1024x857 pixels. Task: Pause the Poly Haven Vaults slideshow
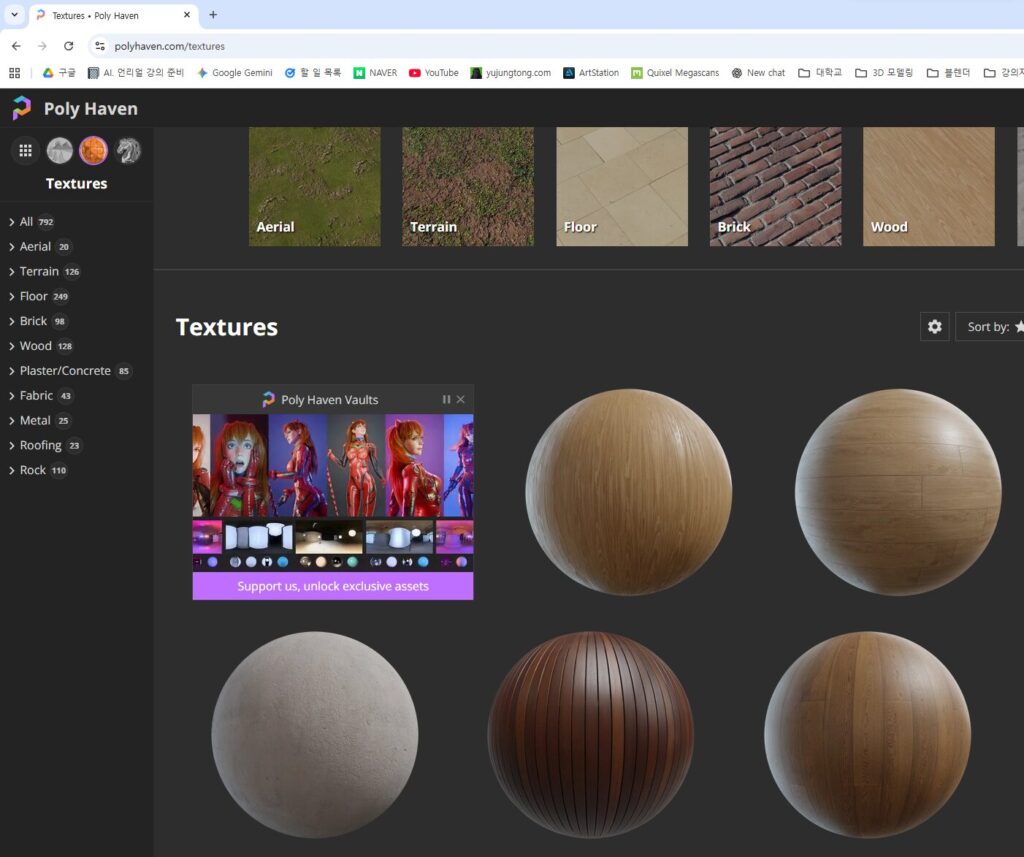(446, 399)
